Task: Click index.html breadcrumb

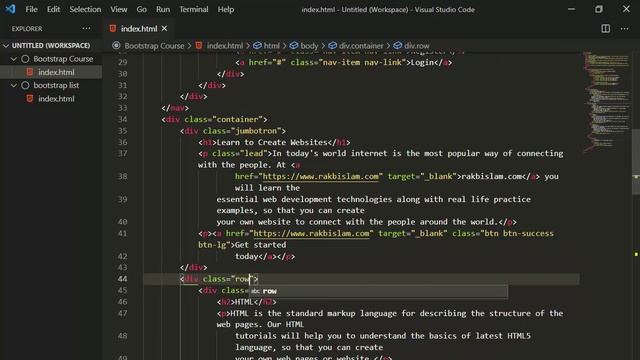Action: point(224,46)
